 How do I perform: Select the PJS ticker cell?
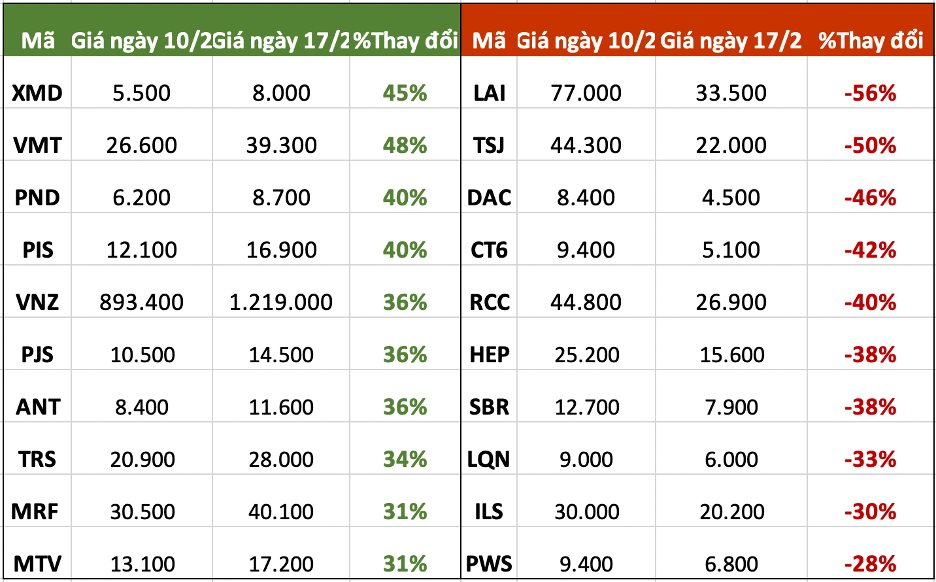pyautogui.click(x=38, y=354)
